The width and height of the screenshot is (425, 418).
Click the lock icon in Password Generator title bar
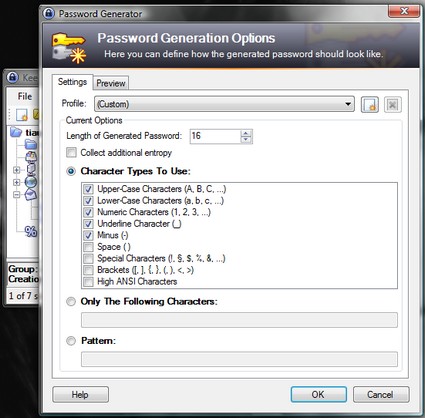(48, 13)
